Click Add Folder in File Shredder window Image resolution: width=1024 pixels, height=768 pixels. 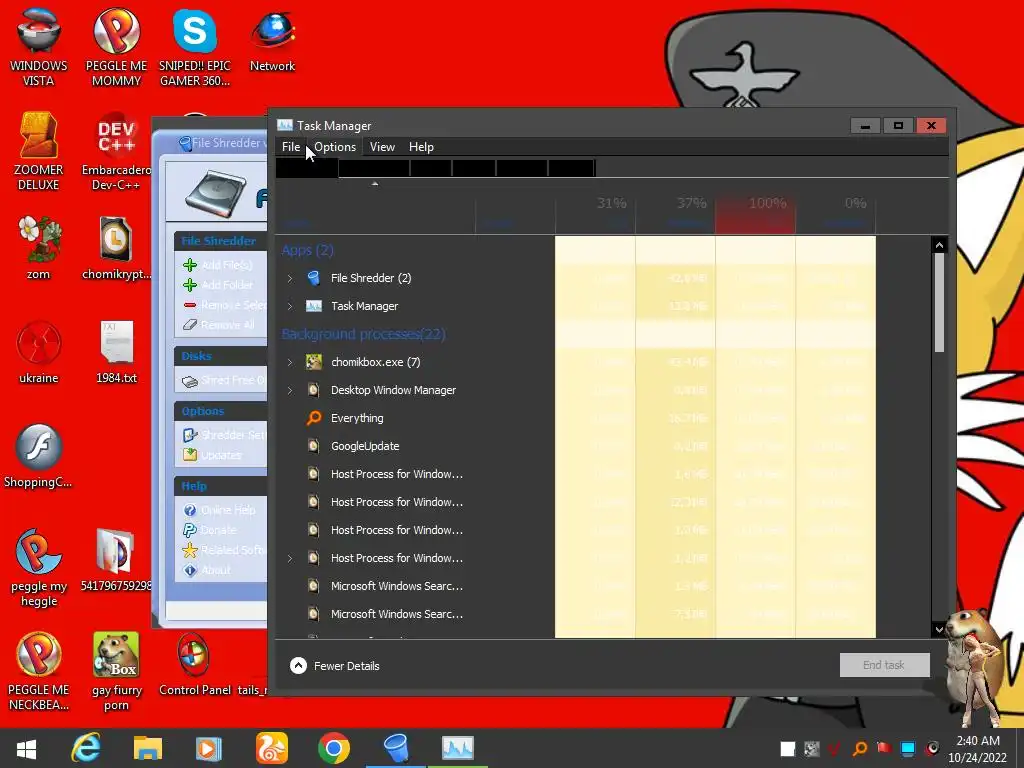(225, 285)
